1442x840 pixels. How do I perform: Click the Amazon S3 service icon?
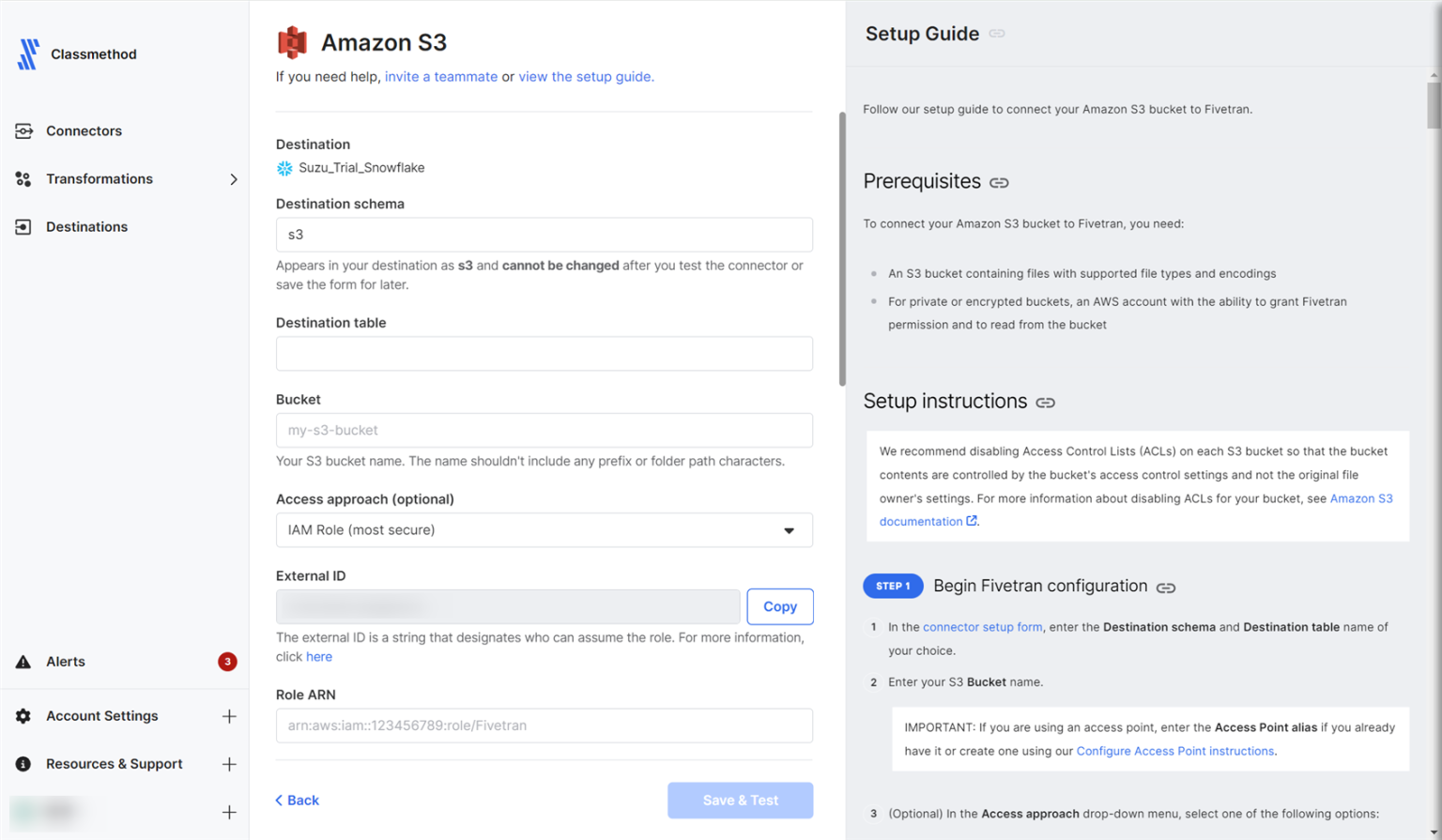pos(290,41)
